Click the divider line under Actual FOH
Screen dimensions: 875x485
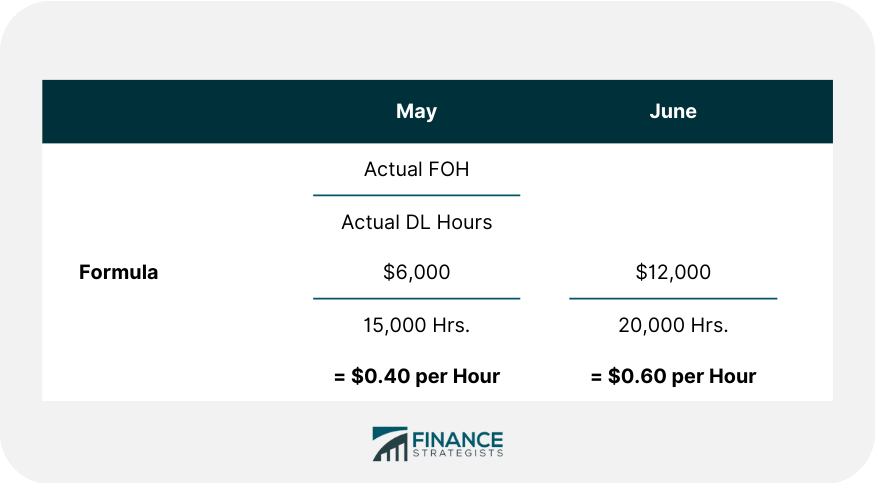coord(416,195)
